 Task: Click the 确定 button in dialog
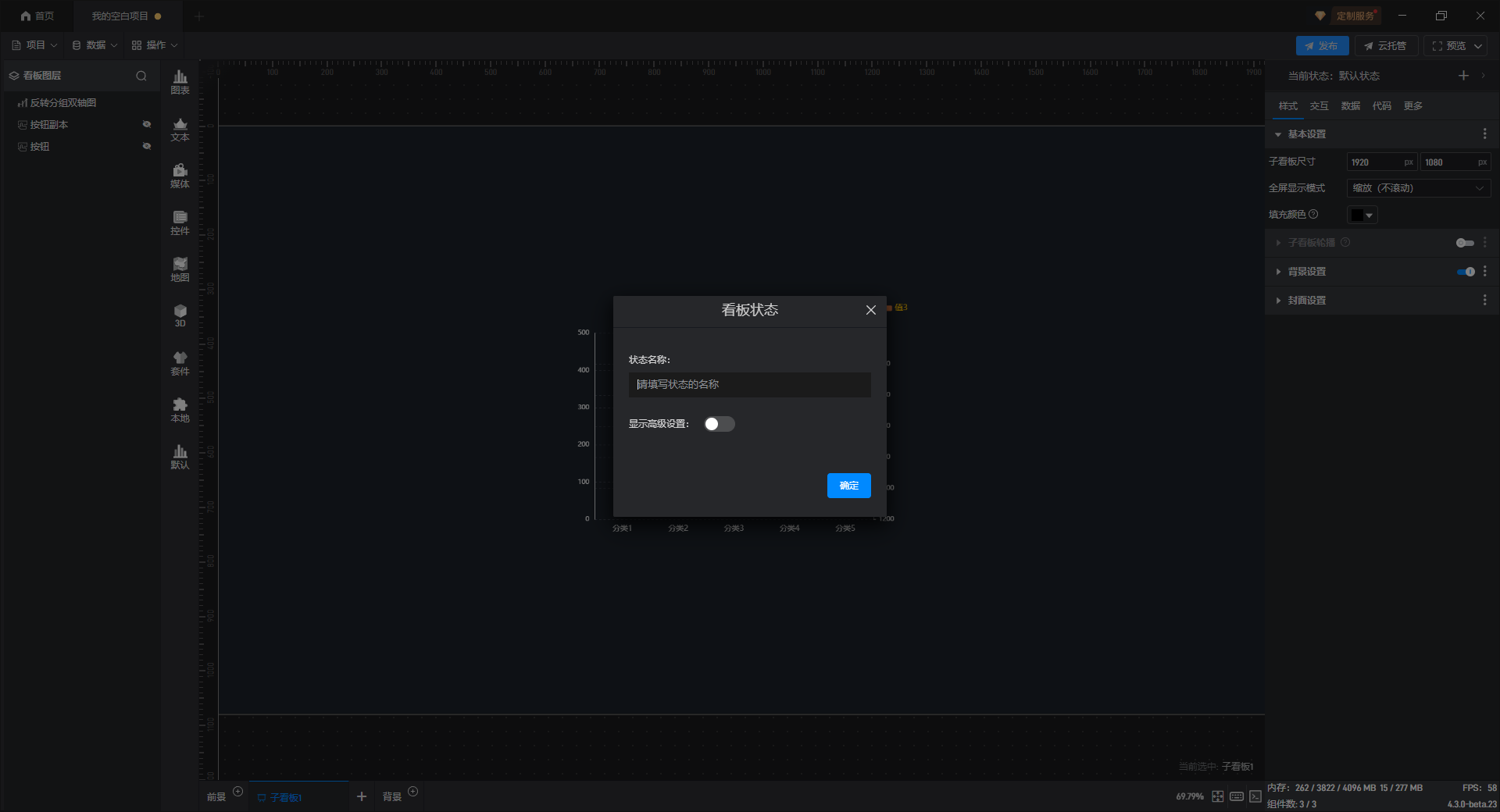[x=848, y=486]
